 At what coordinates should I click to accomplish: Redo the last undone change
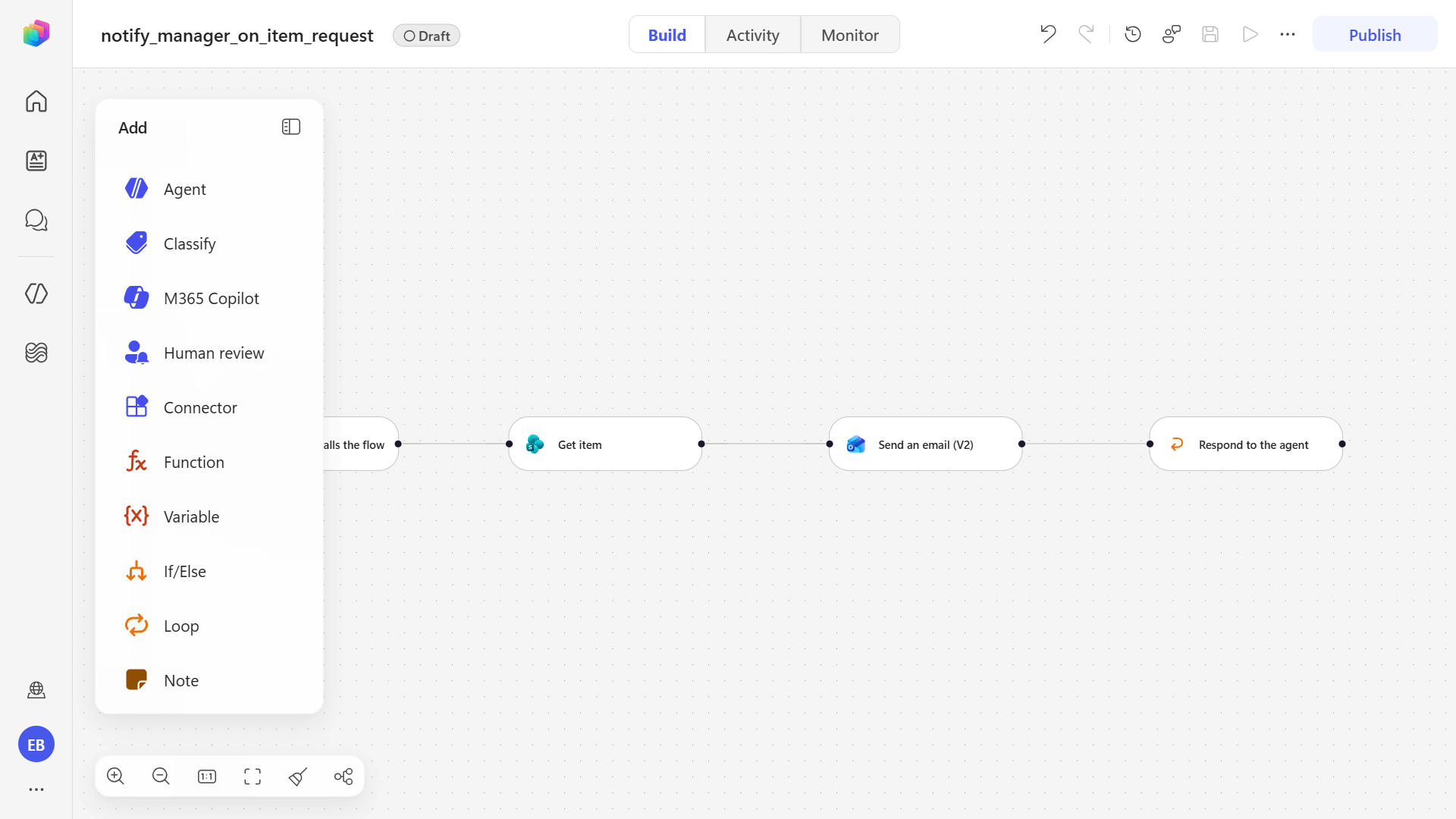1086,34
